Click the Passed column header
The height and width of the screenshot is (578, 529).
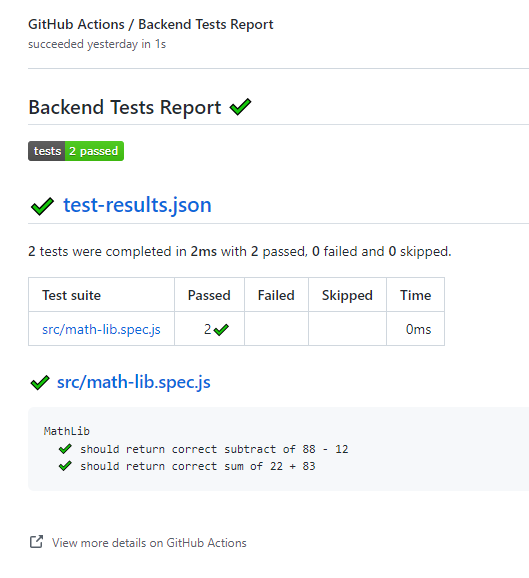(209, 295)
